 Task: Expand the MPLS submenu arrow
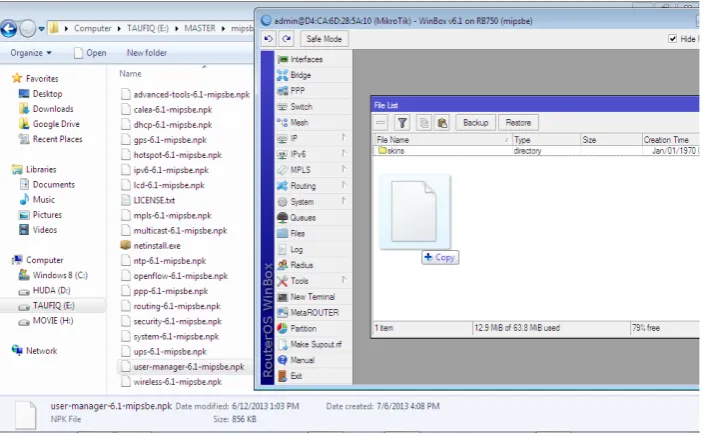click(344, 169)
